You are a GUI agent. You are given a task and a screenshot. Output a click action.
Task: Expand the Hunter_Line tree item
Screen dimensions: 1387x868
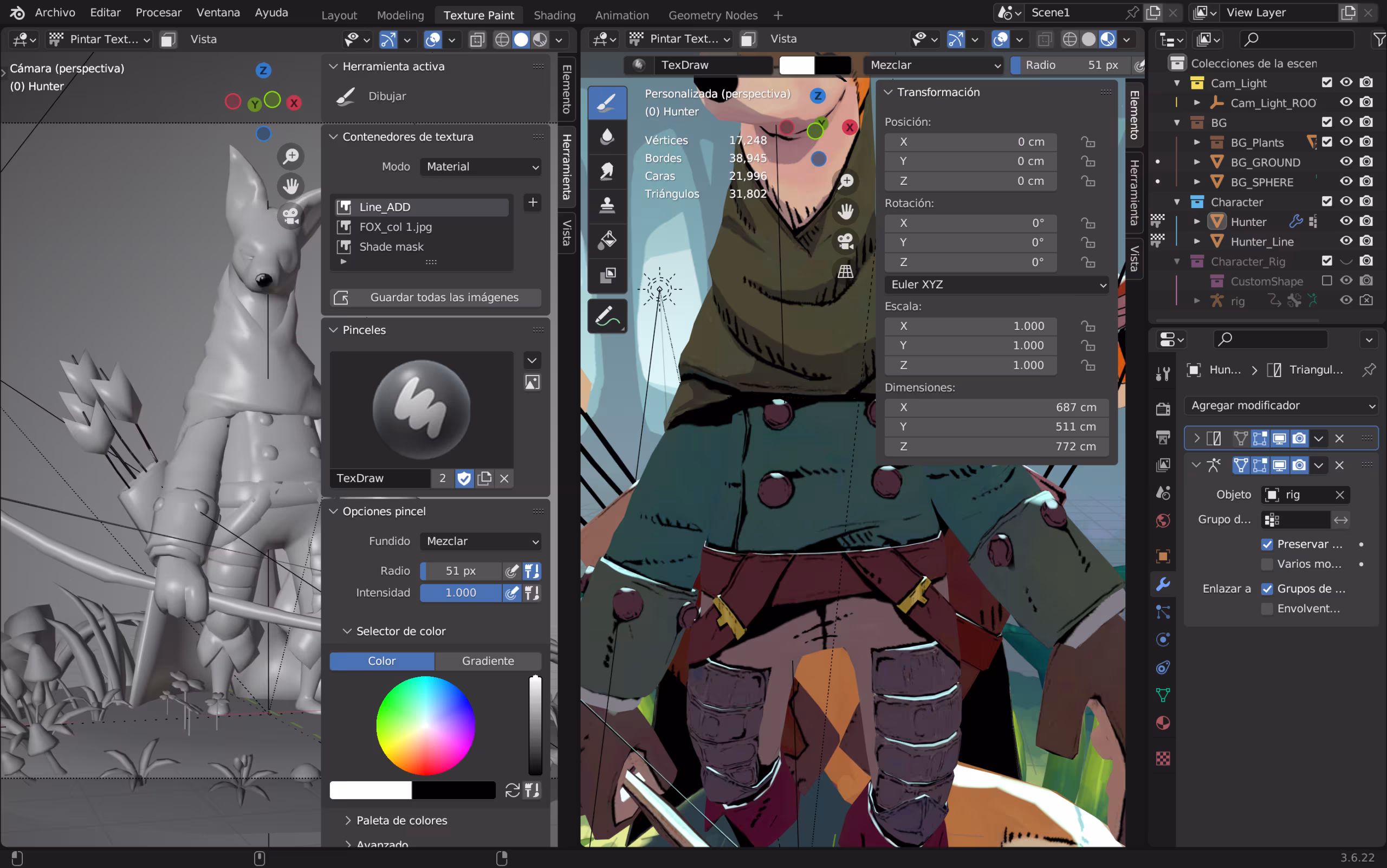(x=1196, y=242)
